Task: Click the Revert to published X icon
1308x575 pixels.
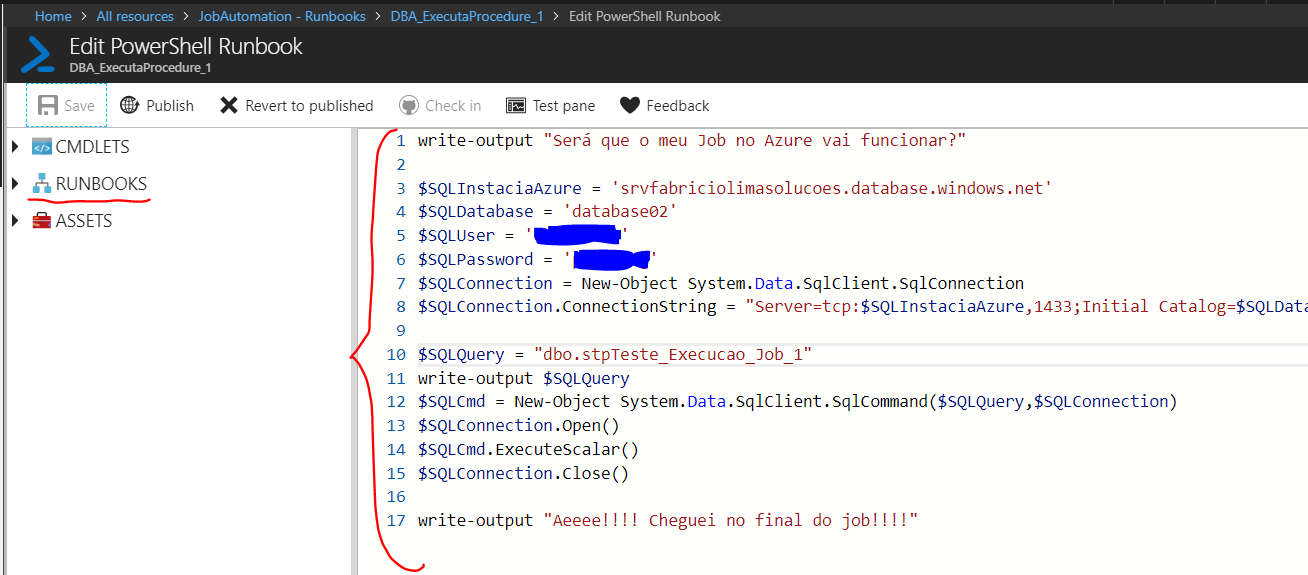Action: point(229,105)
